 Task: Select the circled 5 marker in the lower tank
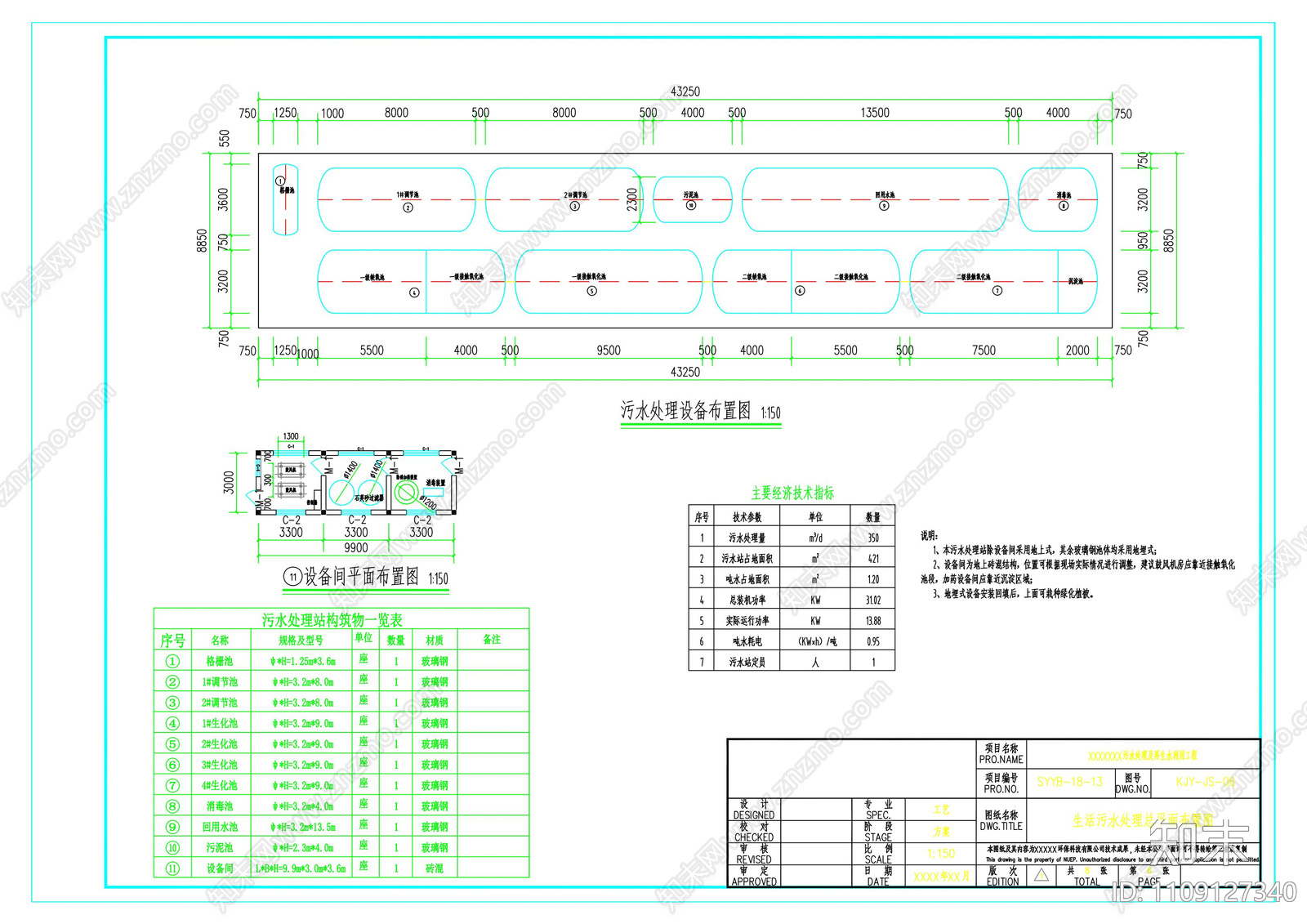click(x=592, y=291)
